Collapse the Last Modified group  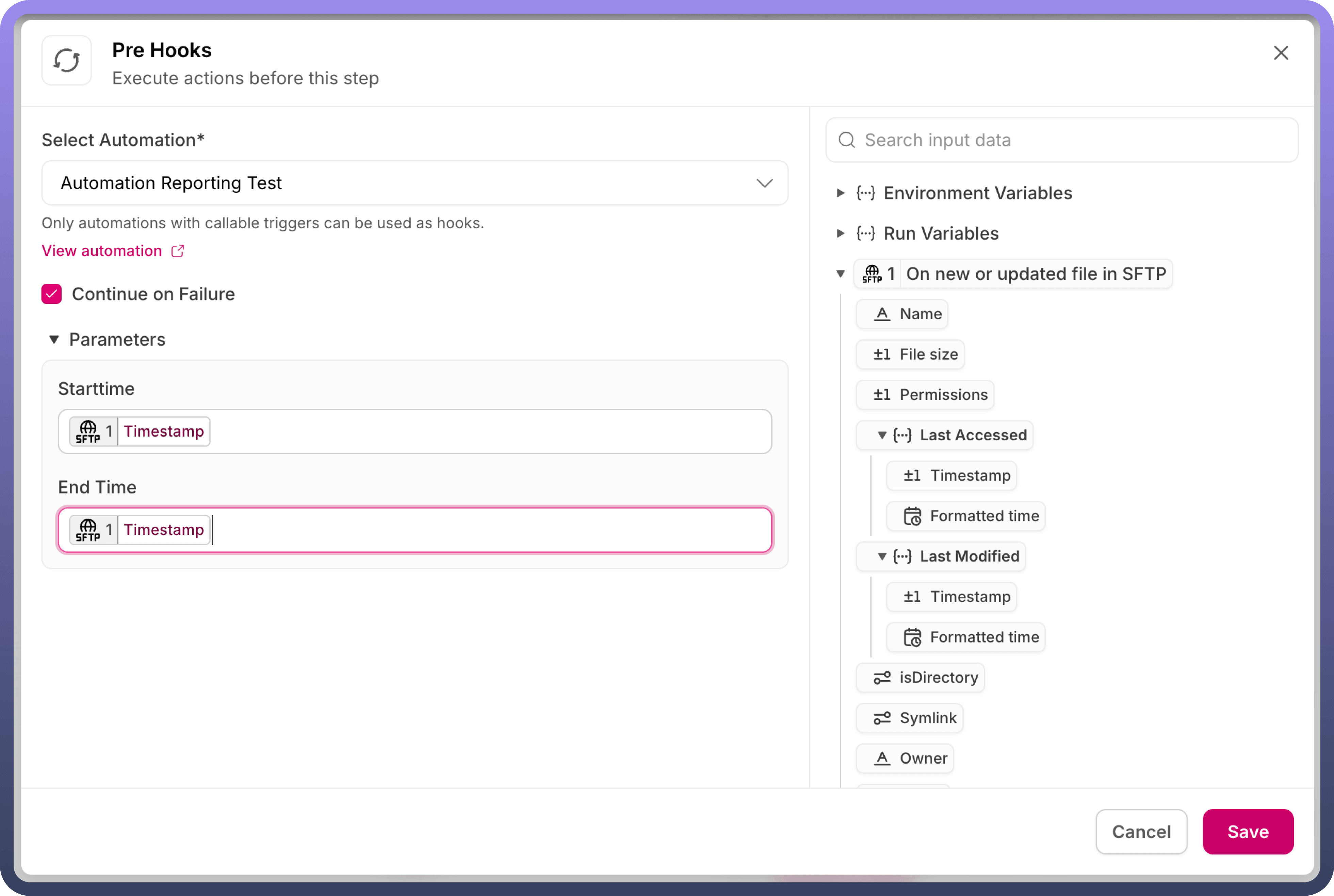click(x=881, y=556)
